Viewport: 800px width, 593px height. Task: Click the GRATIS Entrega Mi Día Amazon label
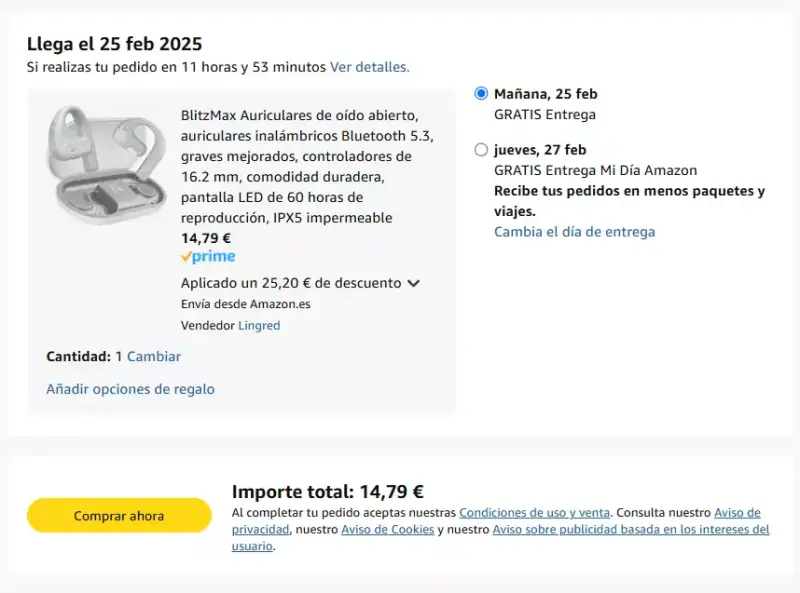tap(595, 170)
